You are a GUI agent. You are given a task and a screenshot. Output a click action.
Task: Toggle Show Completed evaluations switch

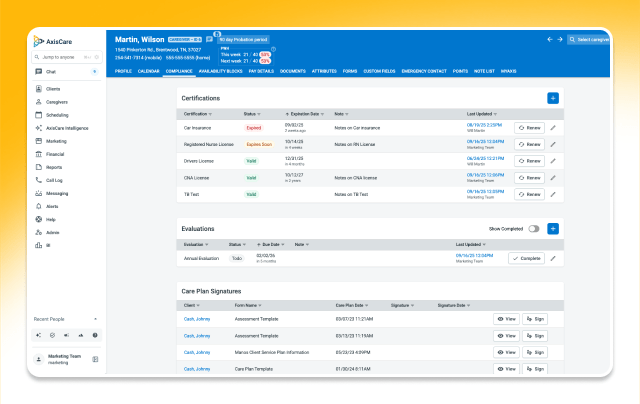tap(534, 229)
